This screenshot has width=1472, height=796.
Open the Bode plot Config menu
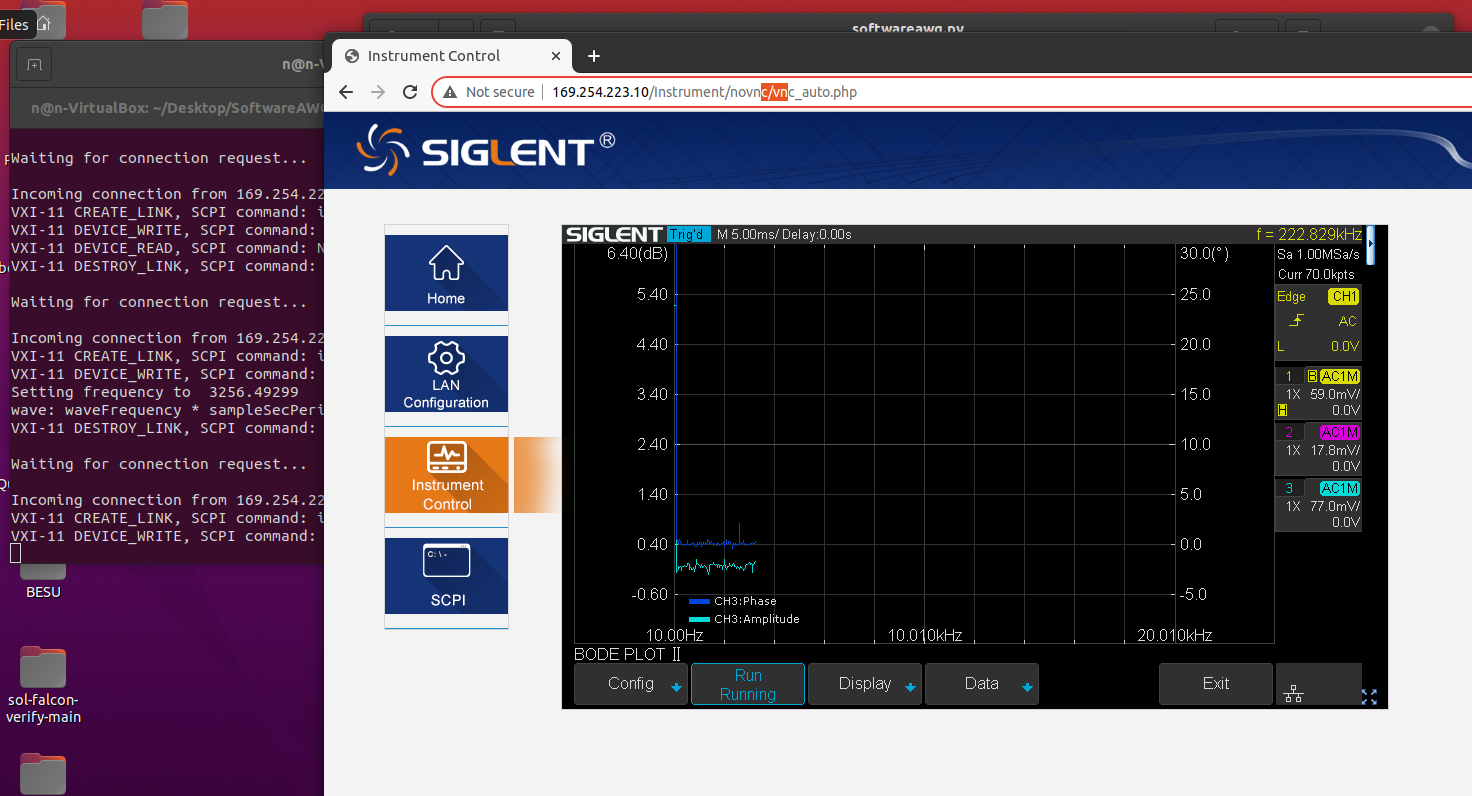point(631,684)
